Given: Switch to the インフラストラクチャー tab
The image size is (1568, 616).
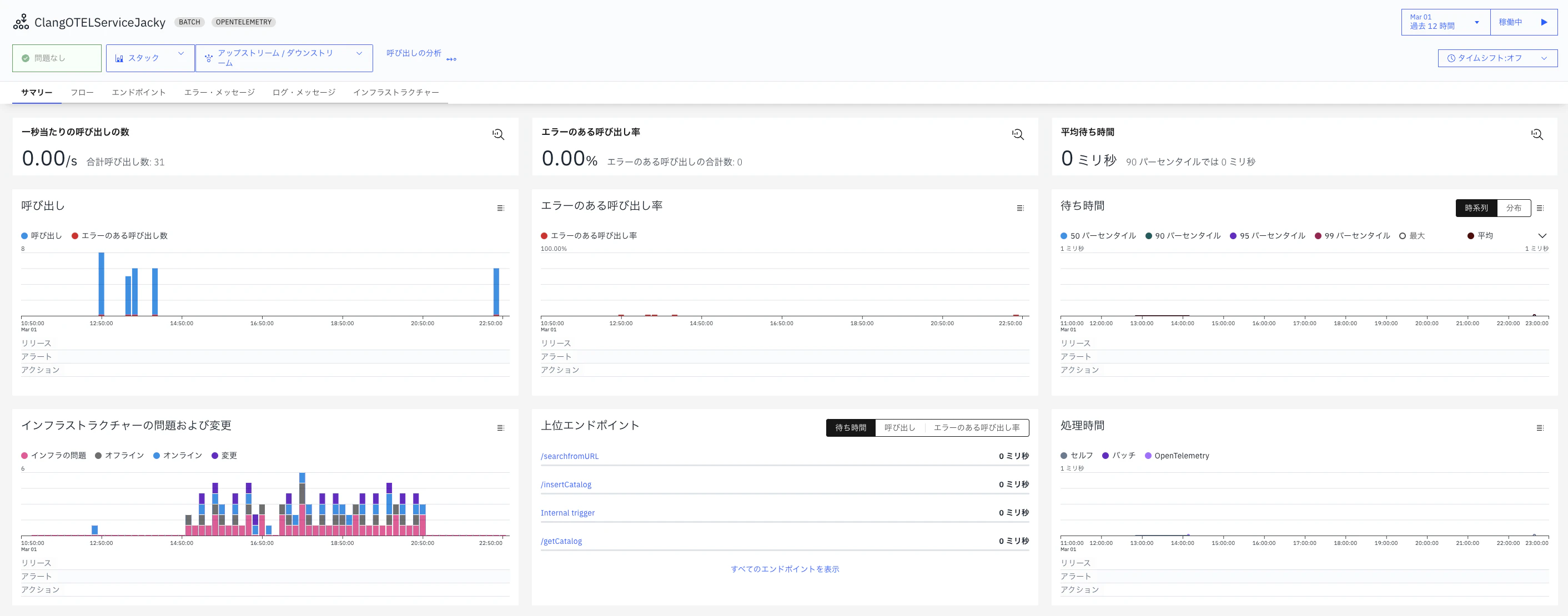Looking at the screenshot, I should click(x=396, y=93).
